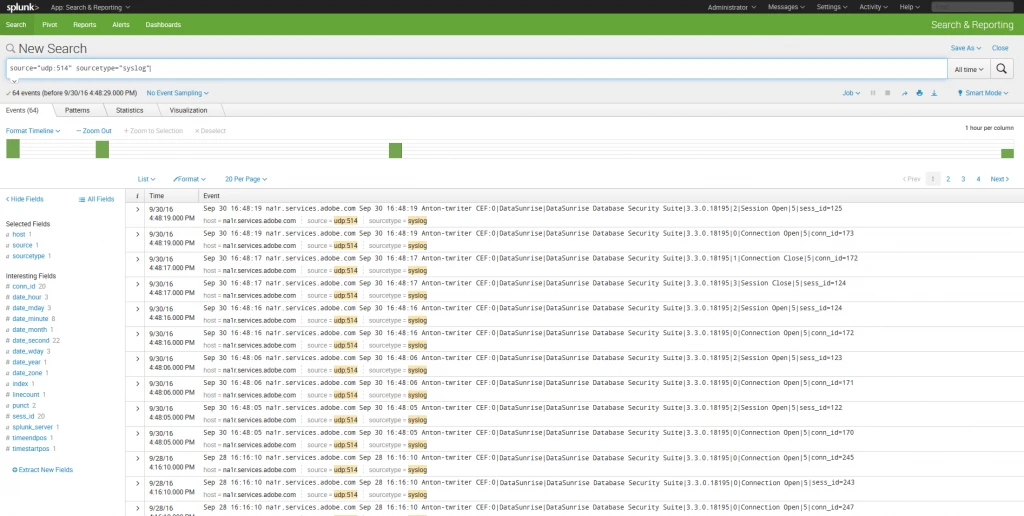This screenshot has height=516, width=1024.
Task: Expand the first event row
Action: [137, 209]
